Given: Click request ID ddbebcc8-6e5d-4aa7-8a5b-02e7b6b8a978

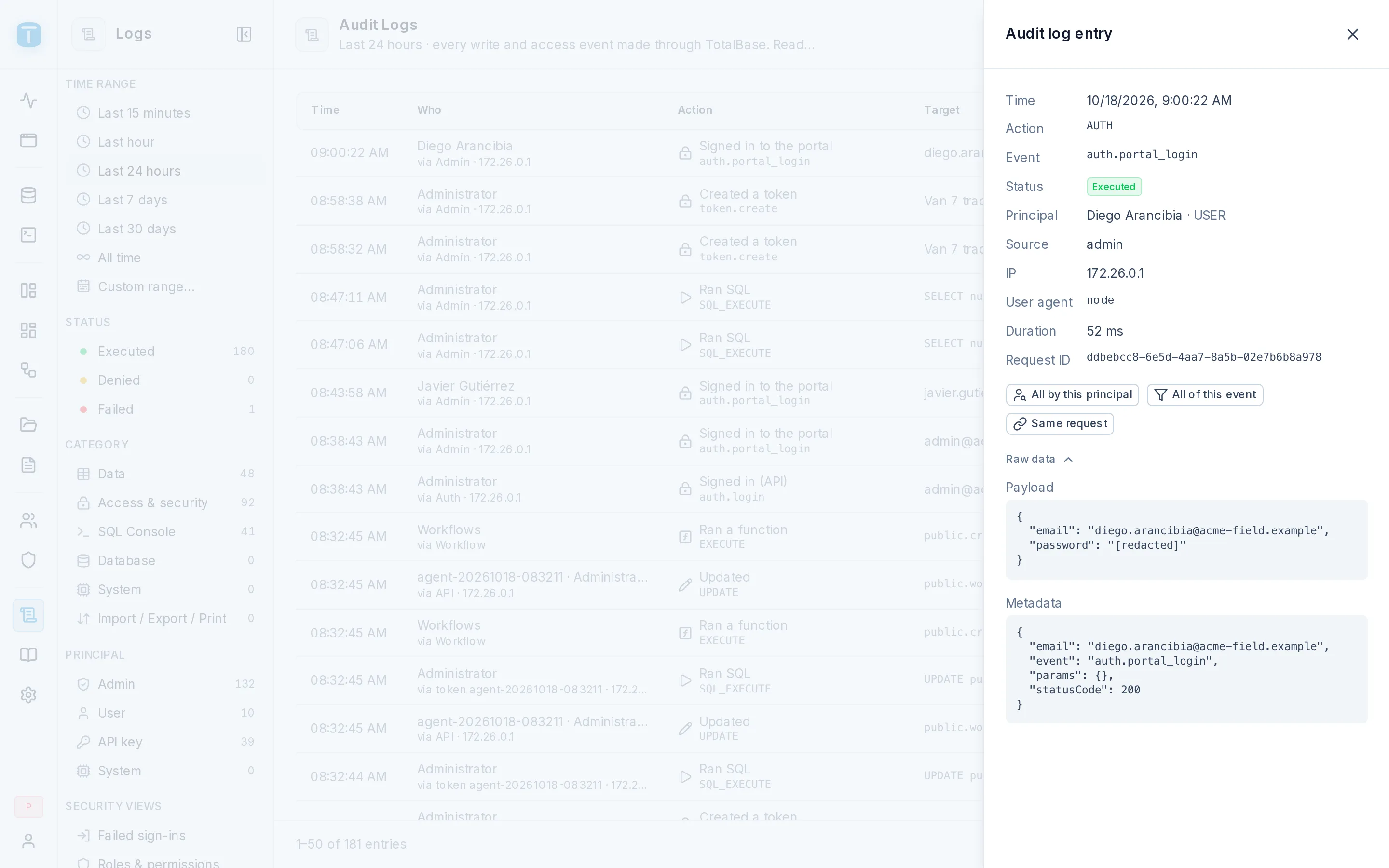Looking at the screenshot, I should (1204, 357).
